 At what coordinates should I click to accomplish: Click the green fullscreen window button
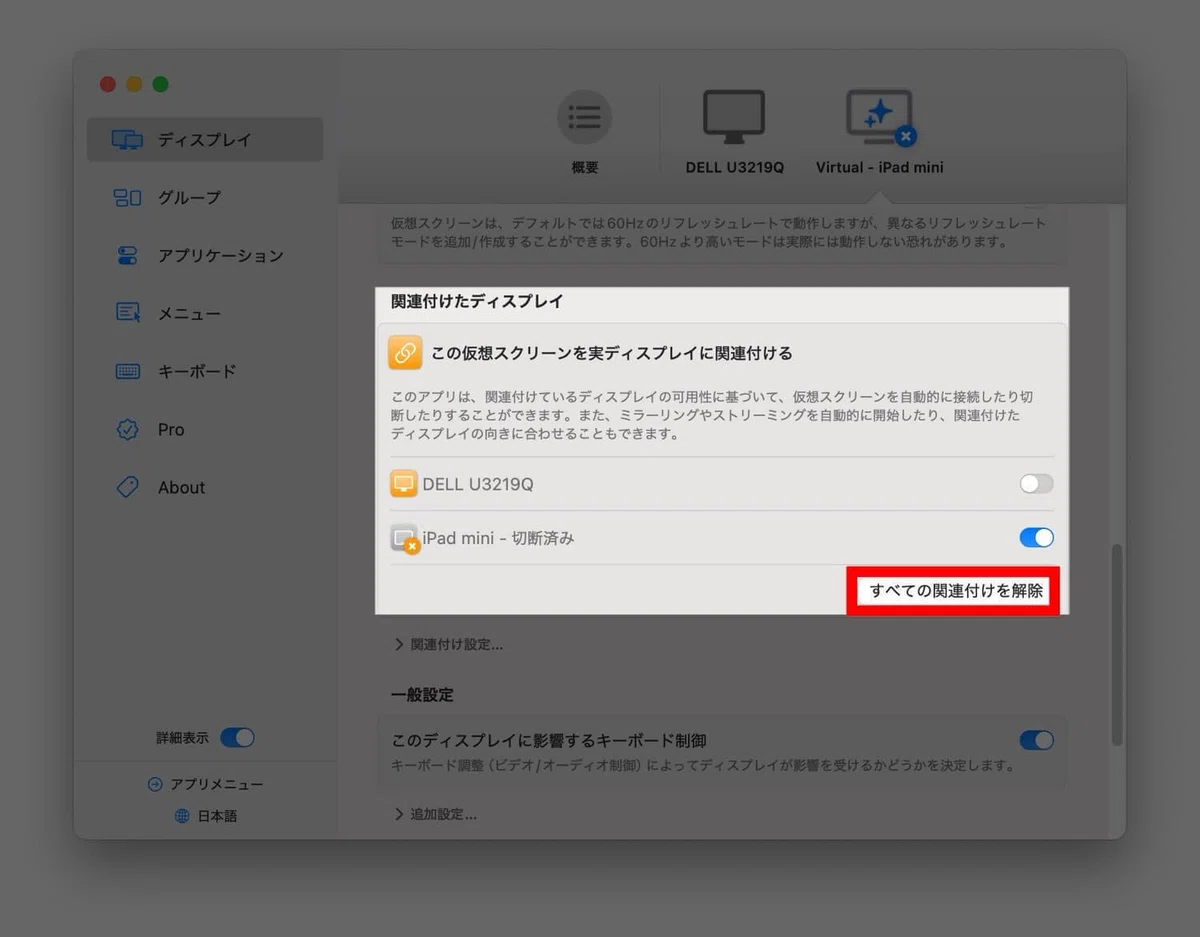click(160, 85)
